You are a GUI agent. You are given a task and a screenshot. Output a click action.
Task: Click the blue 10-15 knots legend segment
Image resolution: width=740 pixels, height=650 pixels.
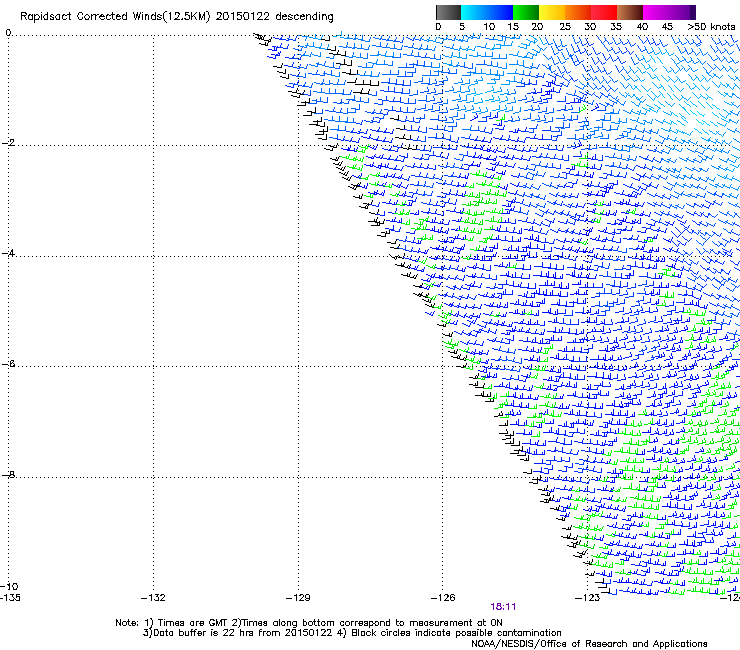point(500,12)
